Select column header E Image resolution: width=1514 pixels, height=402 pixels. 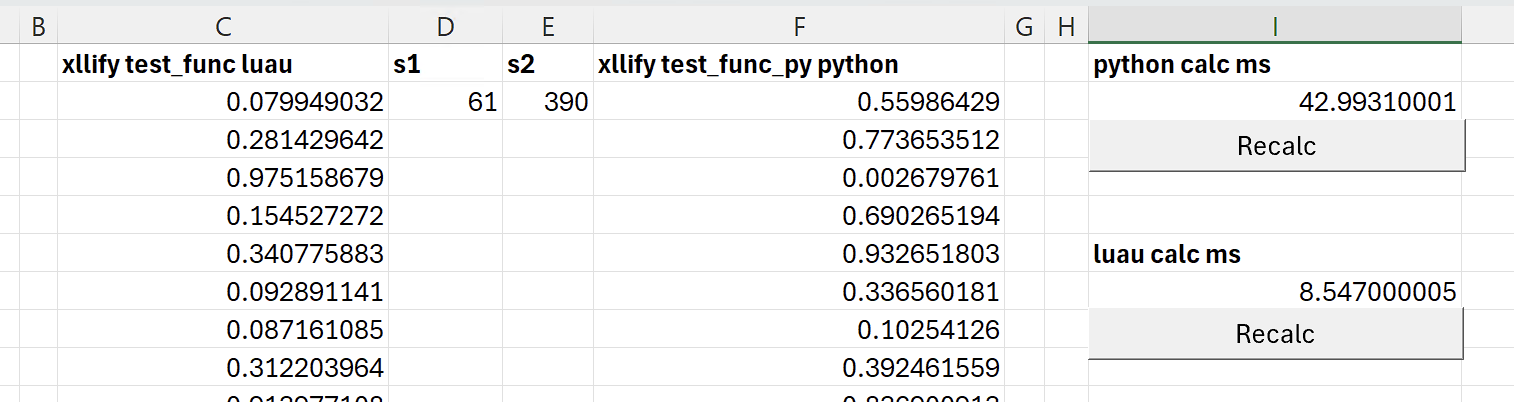548,28
